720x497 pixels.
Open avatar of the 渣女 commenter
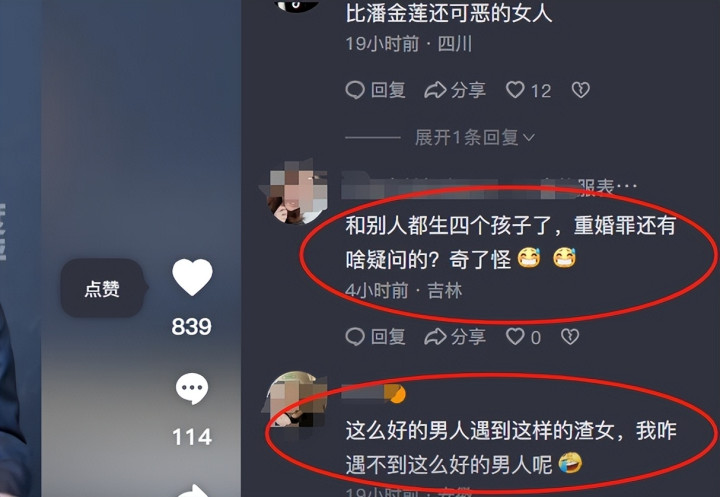point(297,398)
